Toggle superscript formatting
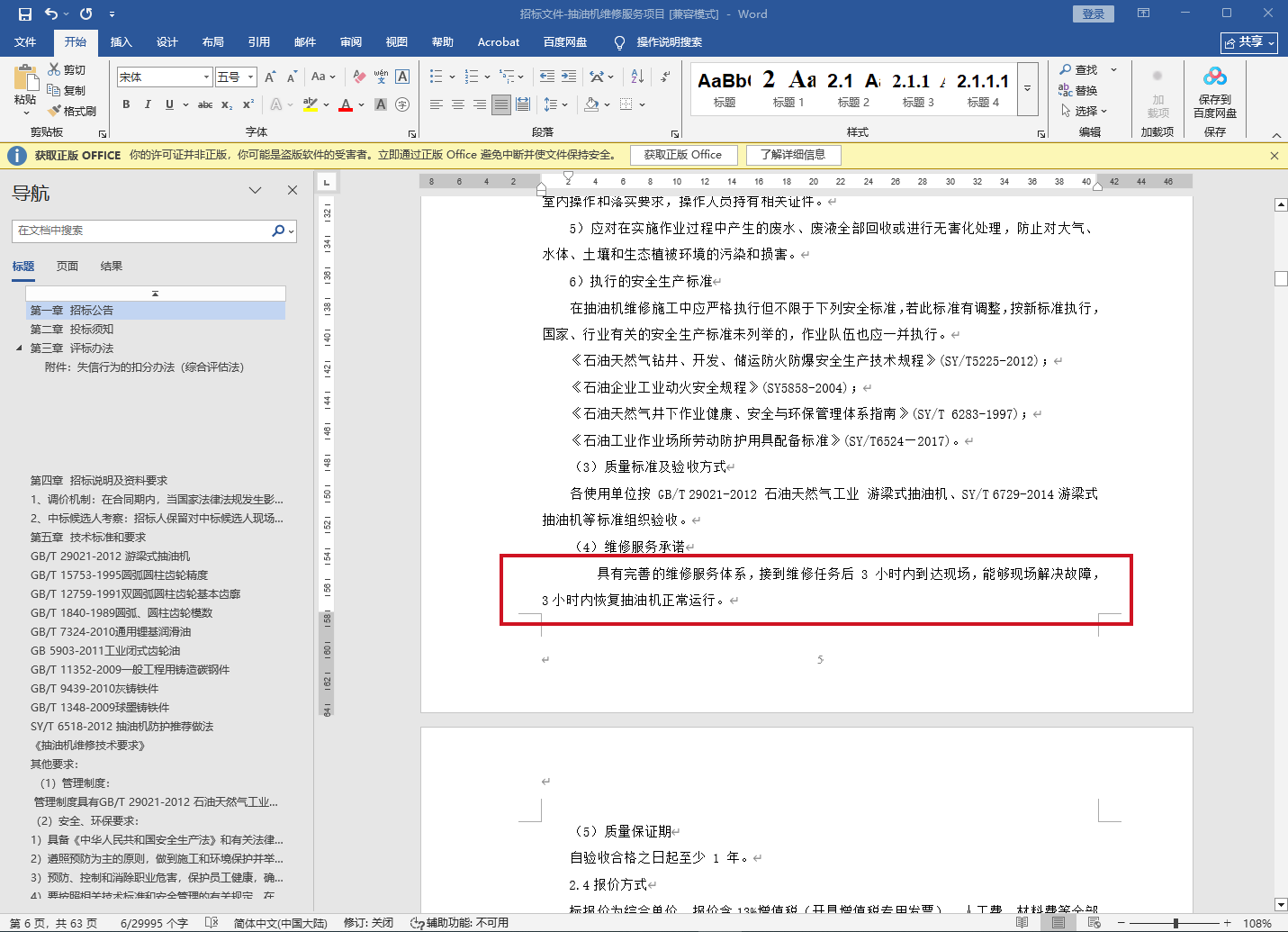This screenshot has width=1288, height=932. click(x=248, y=104)
